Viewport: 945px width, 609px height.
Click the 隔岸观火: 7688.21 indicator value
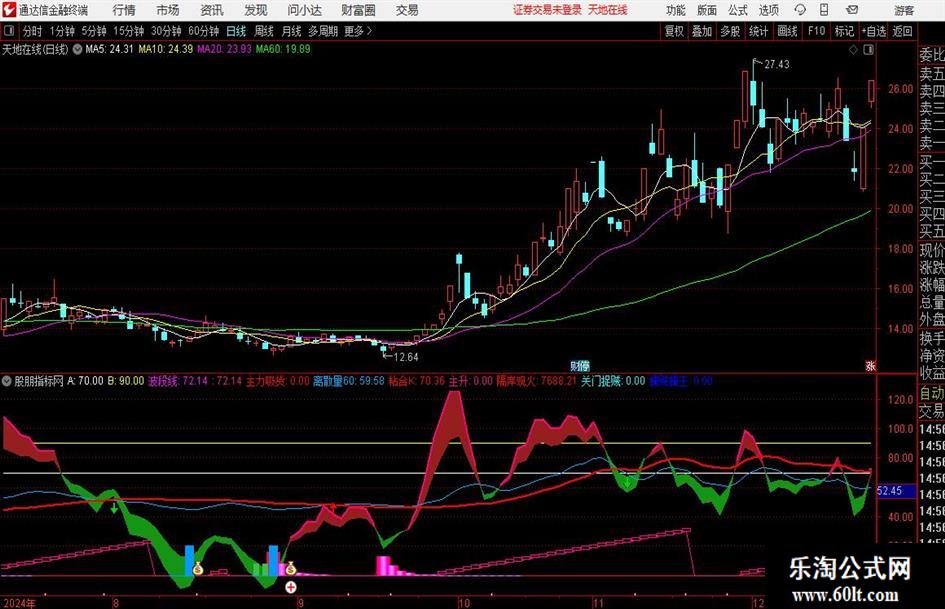536,381
